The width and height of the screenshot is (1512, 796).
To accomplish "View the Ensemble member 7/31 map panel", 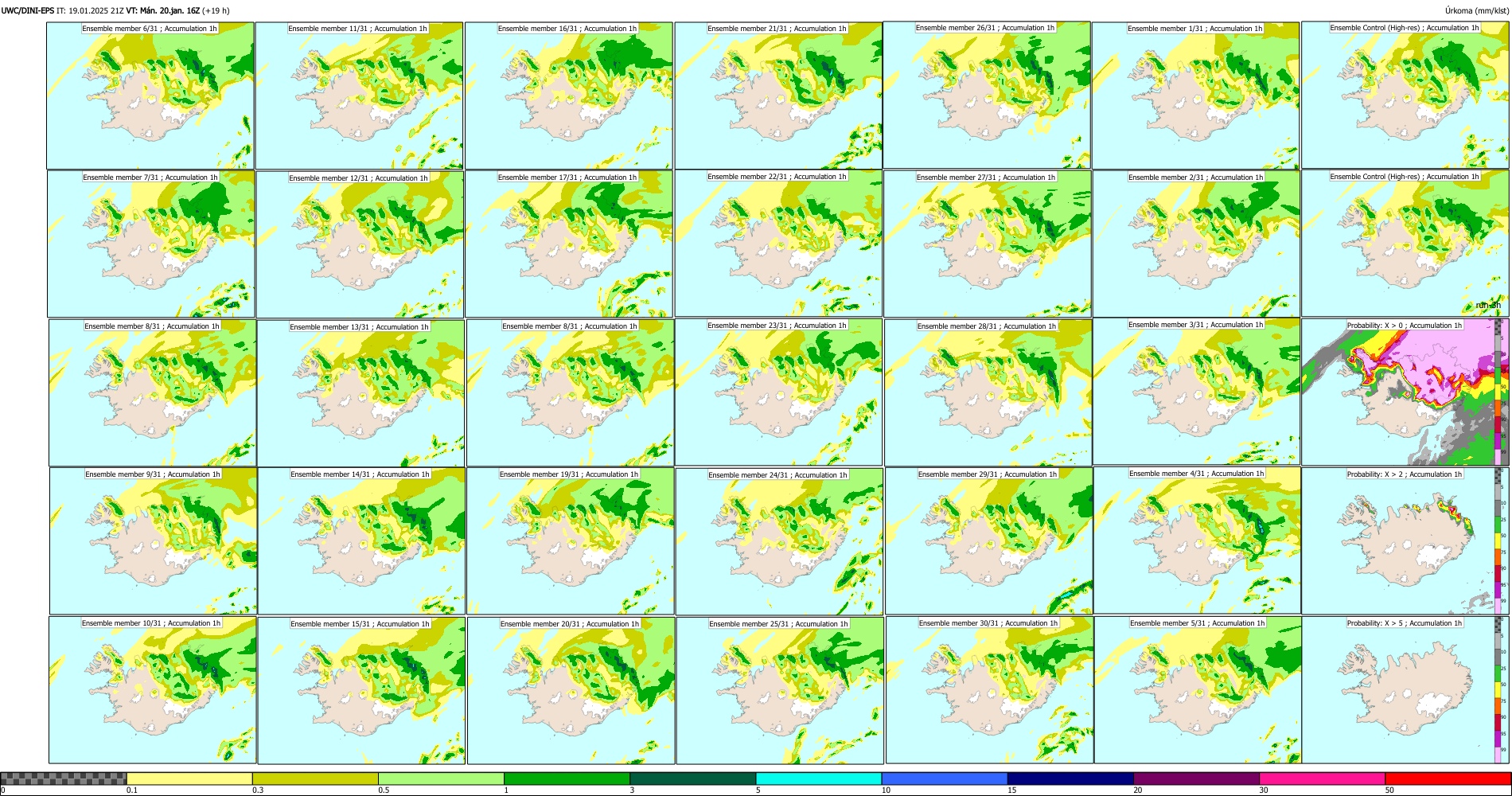I will pyautogui.click(x=151, y=244).
